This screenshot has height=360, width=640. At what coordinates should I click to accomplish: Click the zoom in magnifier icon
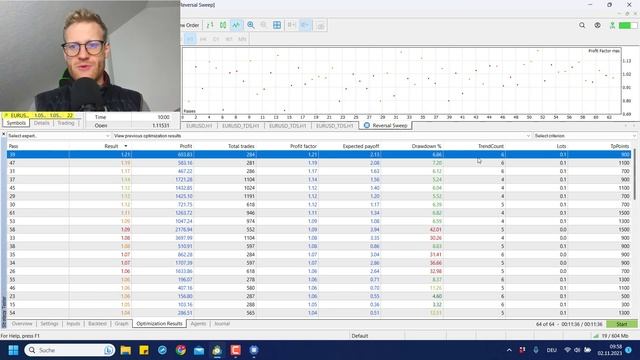(x=251, y=25)
